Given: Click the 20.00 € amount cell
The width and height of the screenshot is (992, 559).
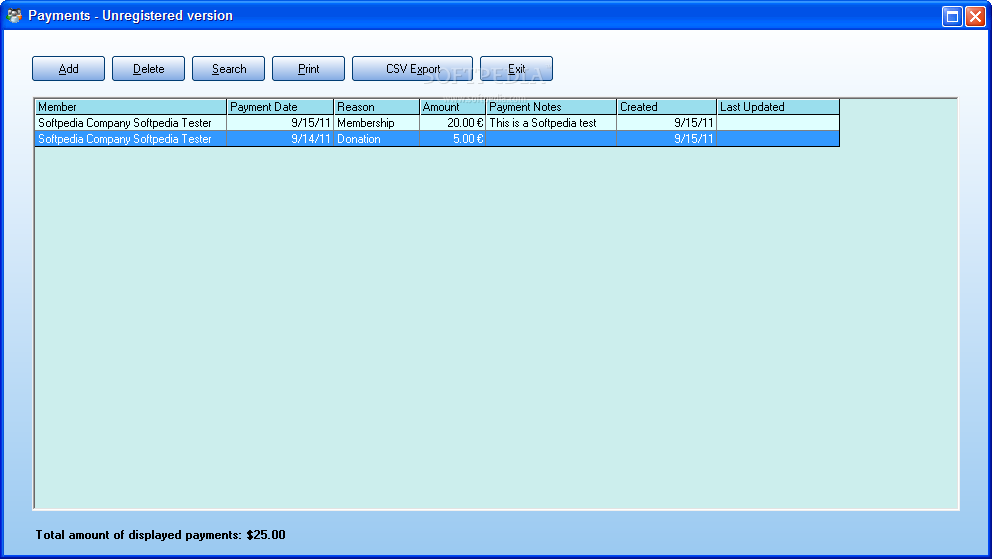Looking at the screenshot, I should coord(452,123).
